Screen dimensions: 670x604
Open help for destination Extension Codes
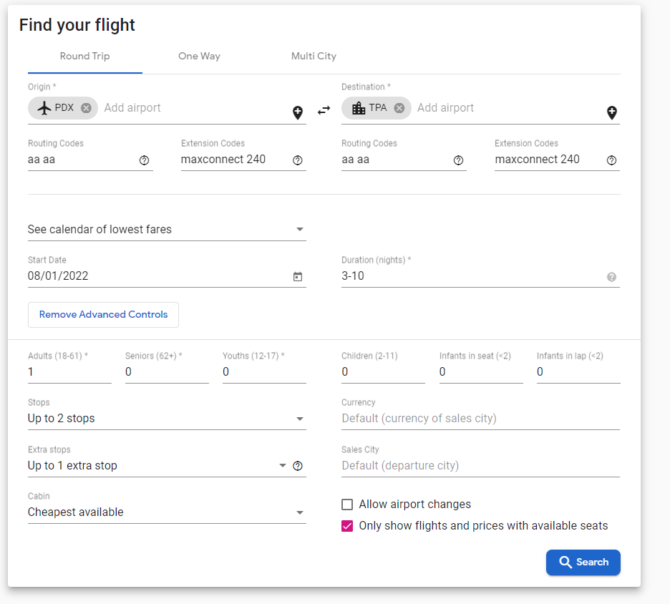point(611,160)
